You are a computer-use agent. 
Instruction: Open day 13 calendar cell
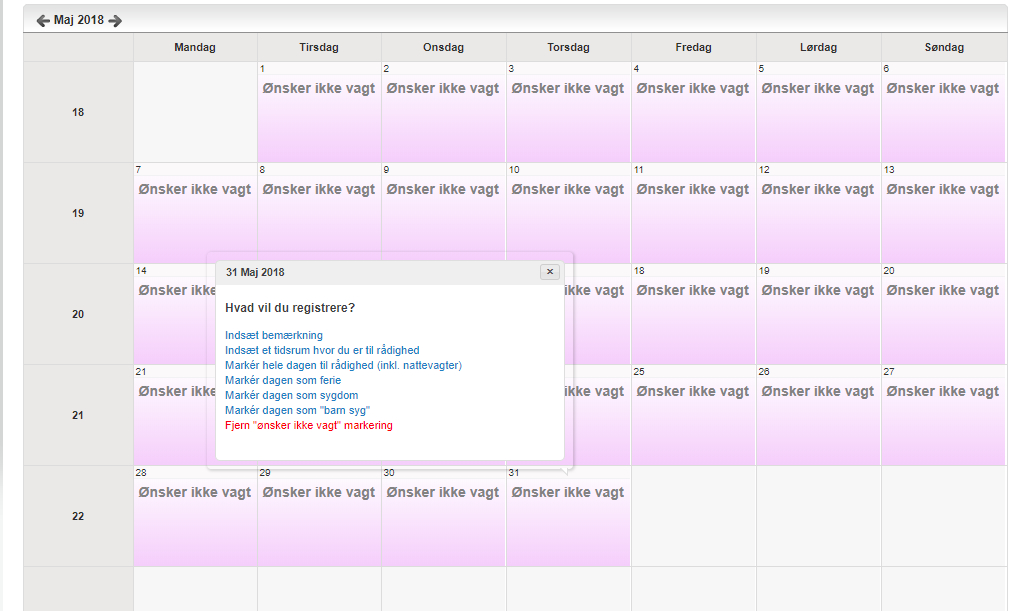tap(945, 213)
